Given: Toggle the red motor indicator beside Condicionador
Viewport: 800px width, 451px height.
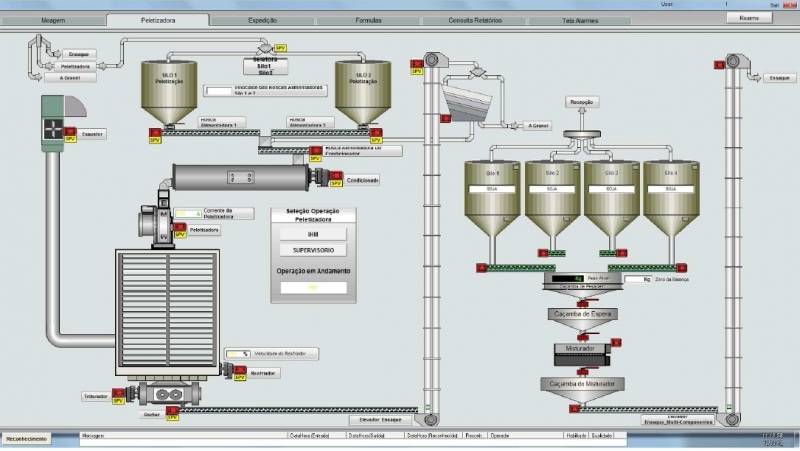Looking at the screenshot, I should click(325, 179).
